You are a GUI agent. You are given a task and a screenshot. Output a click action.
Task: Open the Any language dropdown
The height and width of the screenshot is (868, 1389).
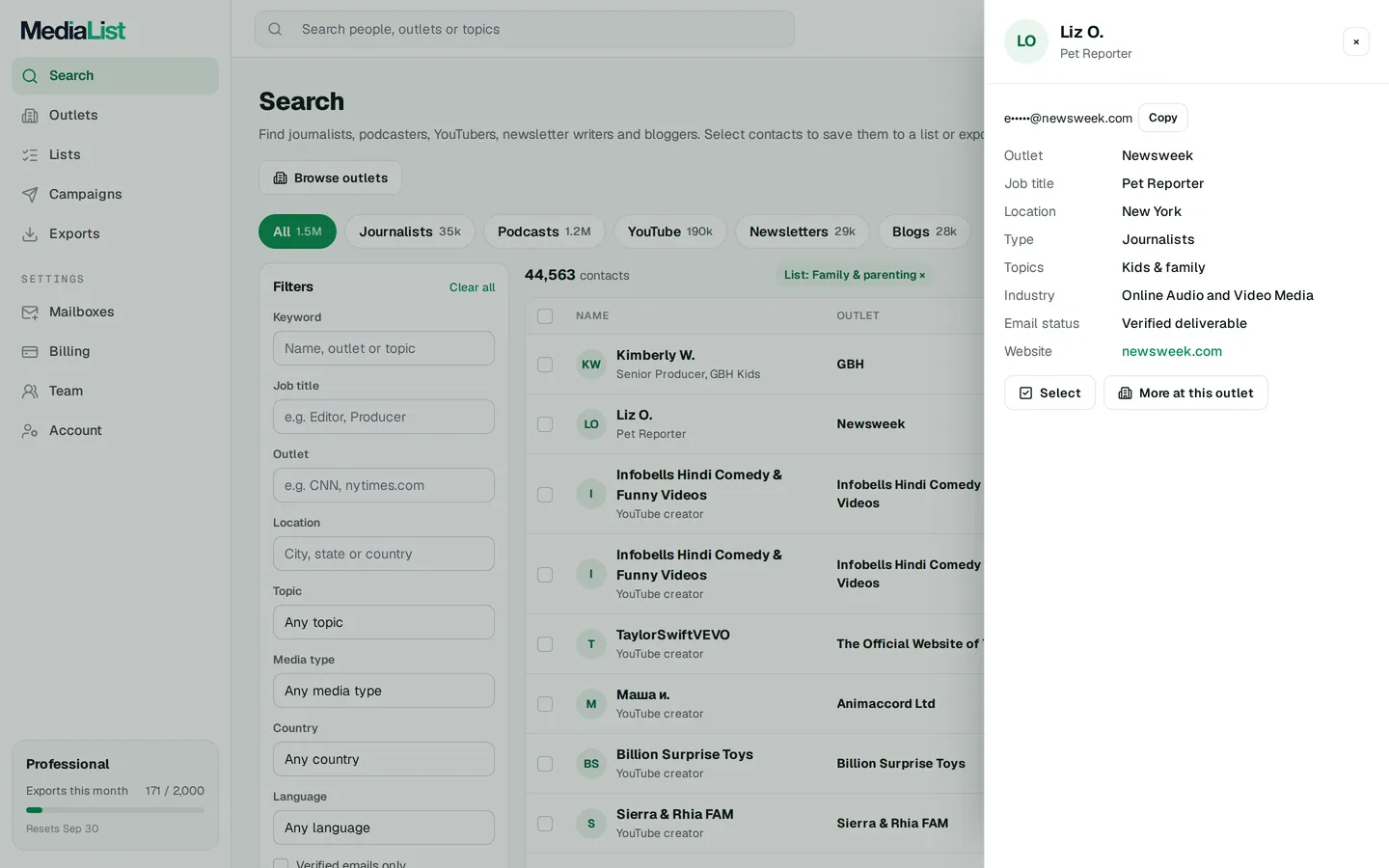(384, 827)
